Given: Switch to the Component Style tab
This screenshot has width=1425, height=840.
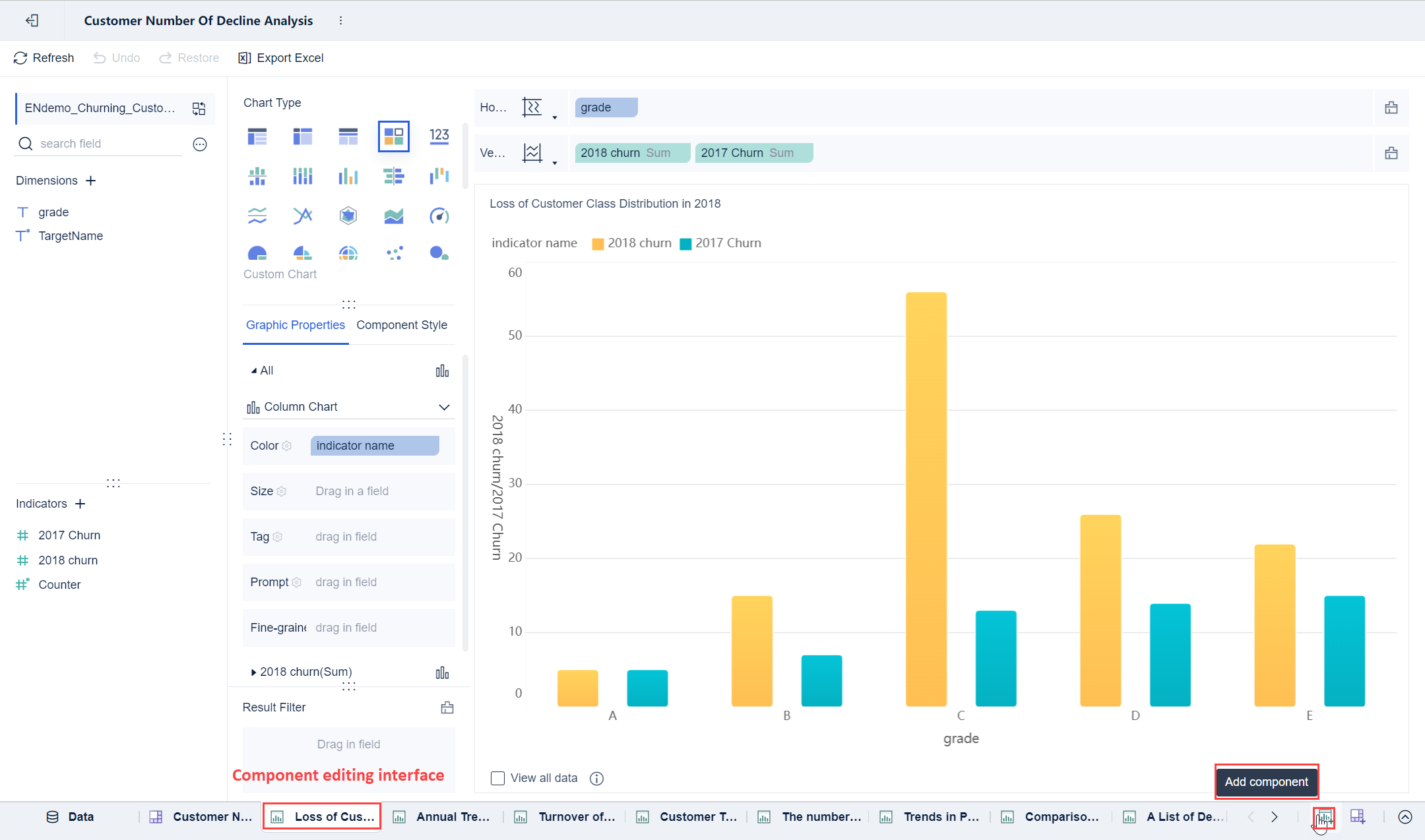Looking at the screenshot, I should pos(401,325).
